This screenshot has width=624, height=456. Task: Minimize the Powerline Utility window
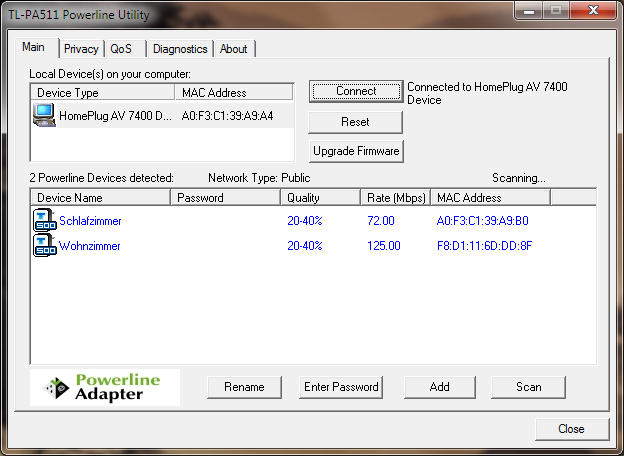tap(528, 10)
